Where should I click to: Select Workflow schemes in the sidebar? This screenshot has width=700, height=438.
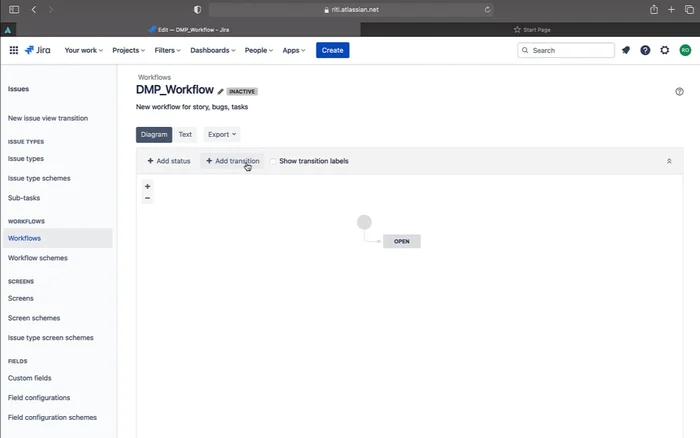[38, 258]
